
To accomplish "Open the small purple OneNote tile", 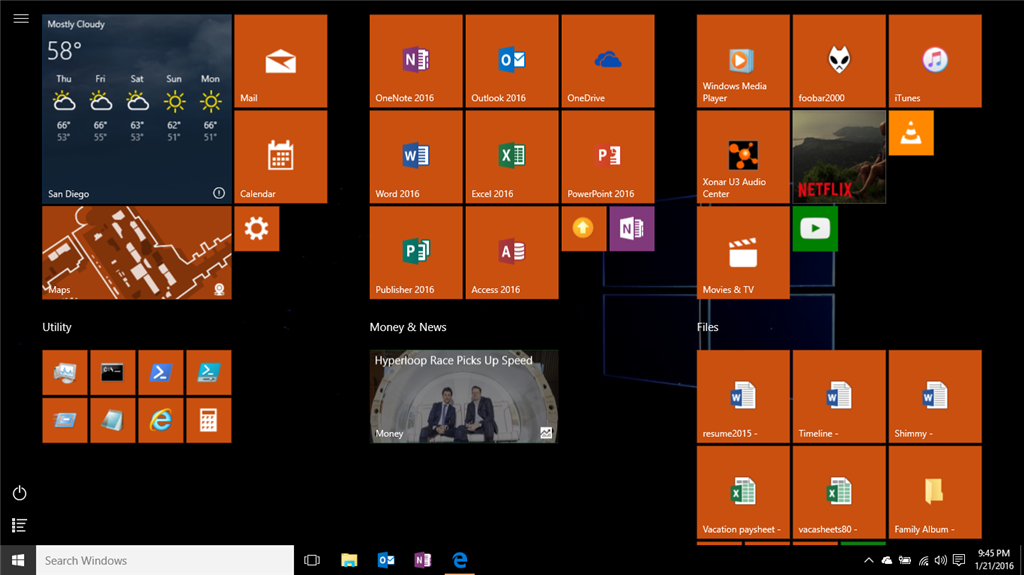I will [x=632, y=229].
